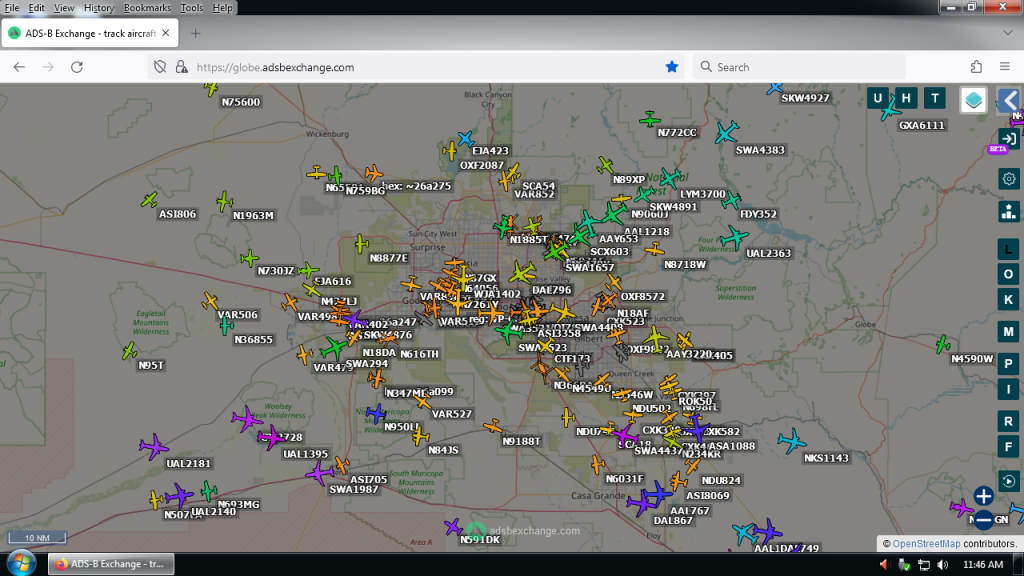
Task: Open the Tools menu
Action: pyautogui.click(x=191, y=8)
